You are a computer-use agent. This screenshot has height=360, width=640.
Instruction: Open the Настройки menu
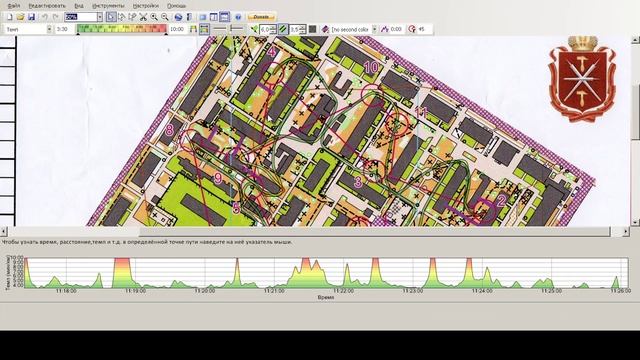coord(146,6)
